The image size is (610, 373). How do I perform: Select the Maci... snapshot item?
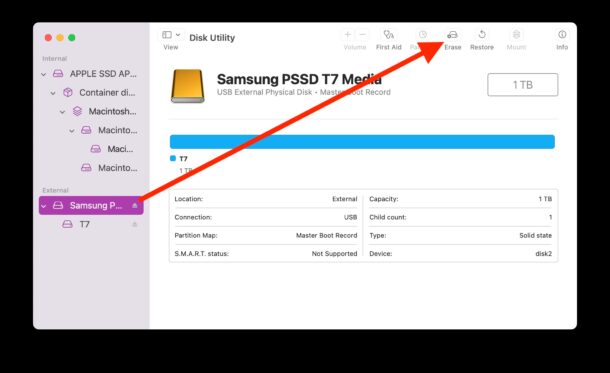tap(91, 149)
